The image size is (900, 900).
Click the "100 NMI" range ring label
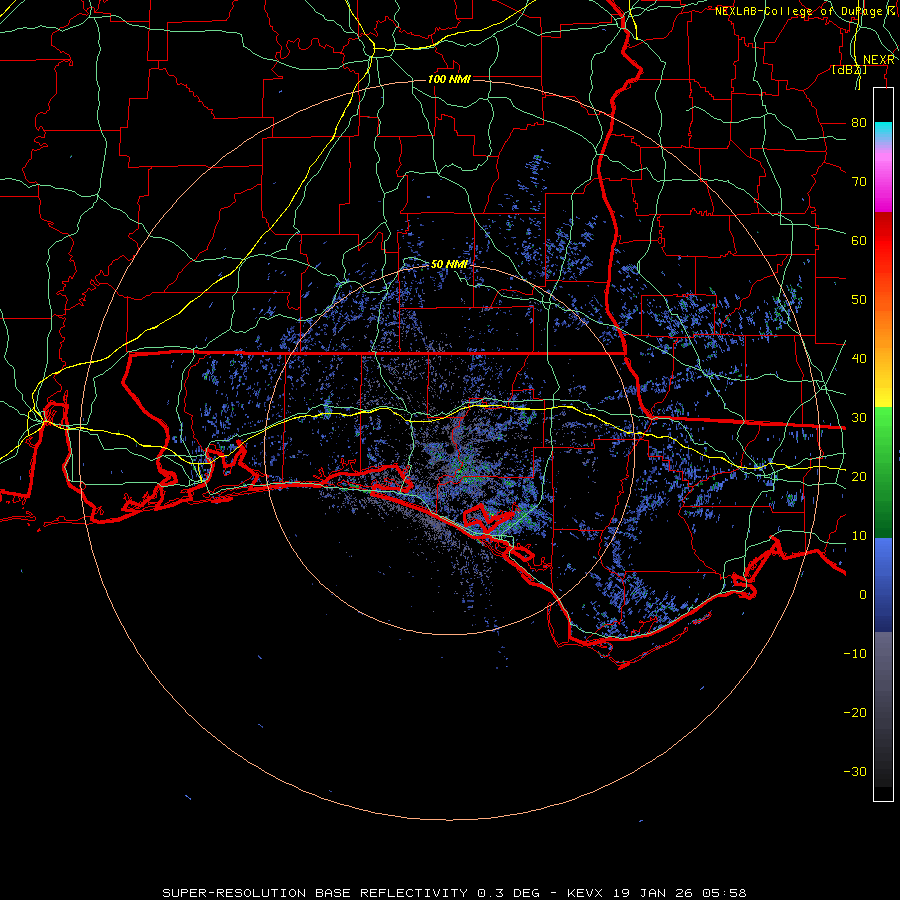click(449, 79)
